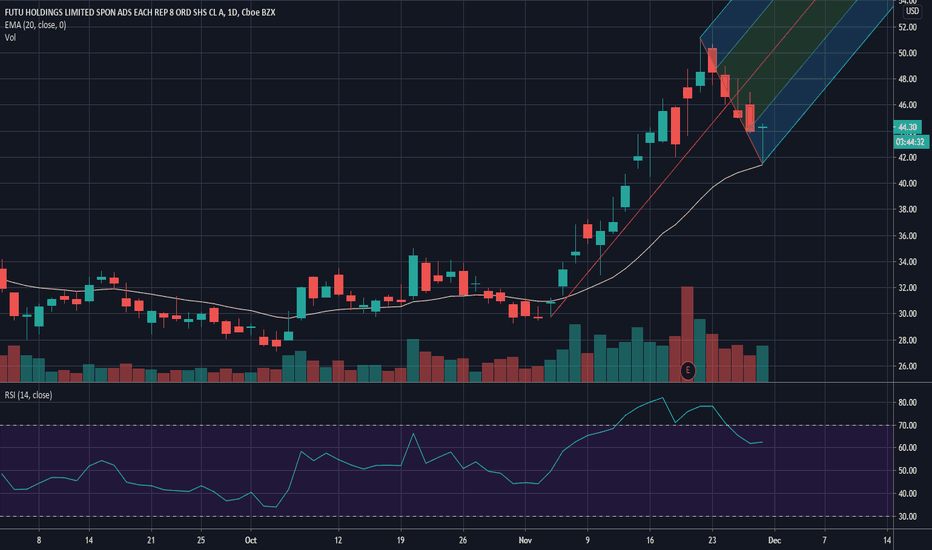Screen dimensions: 932x550
Task: Click the USD currency label
Action: [912, 11]
